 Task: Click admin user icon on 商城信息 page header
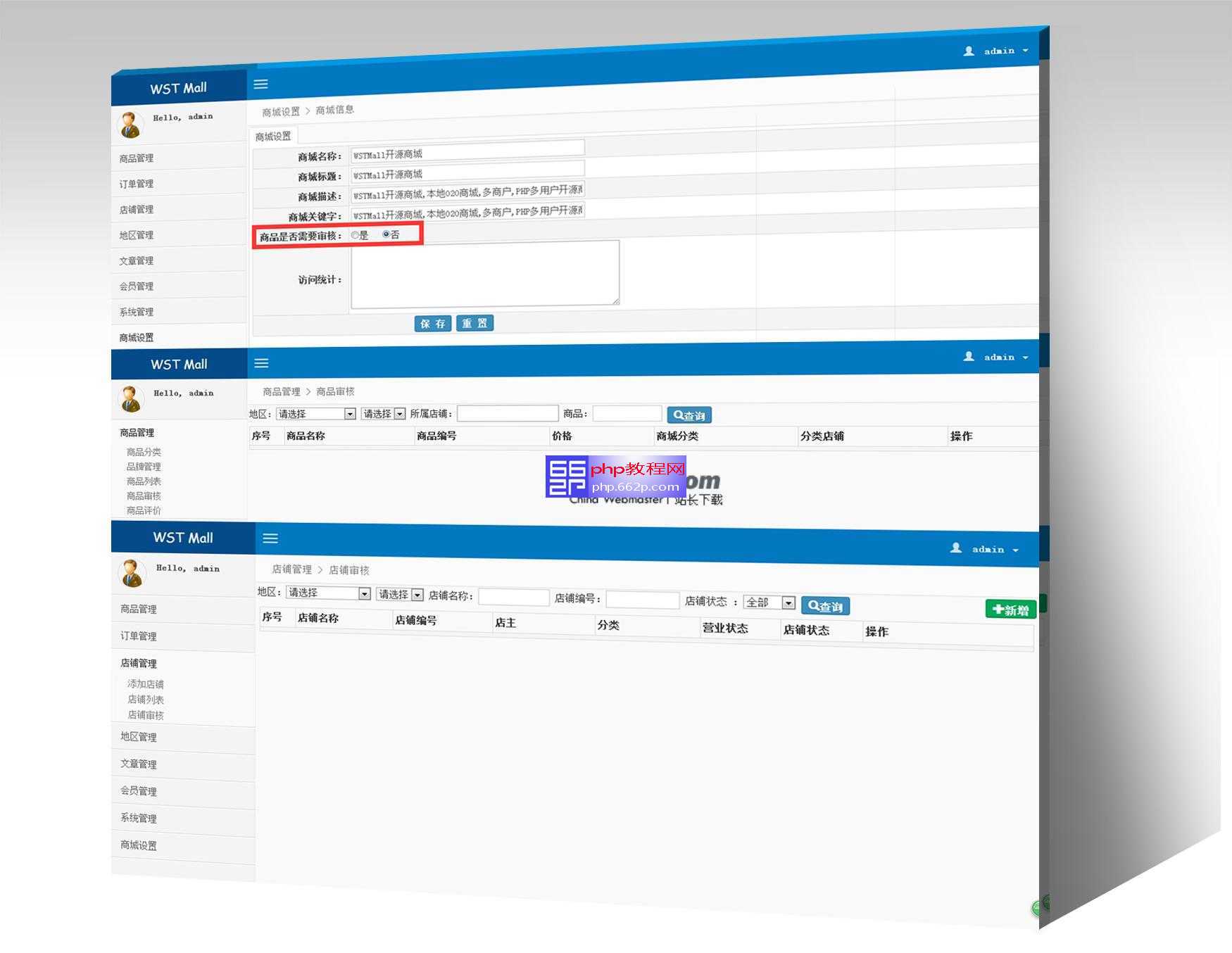click(969, 51)
